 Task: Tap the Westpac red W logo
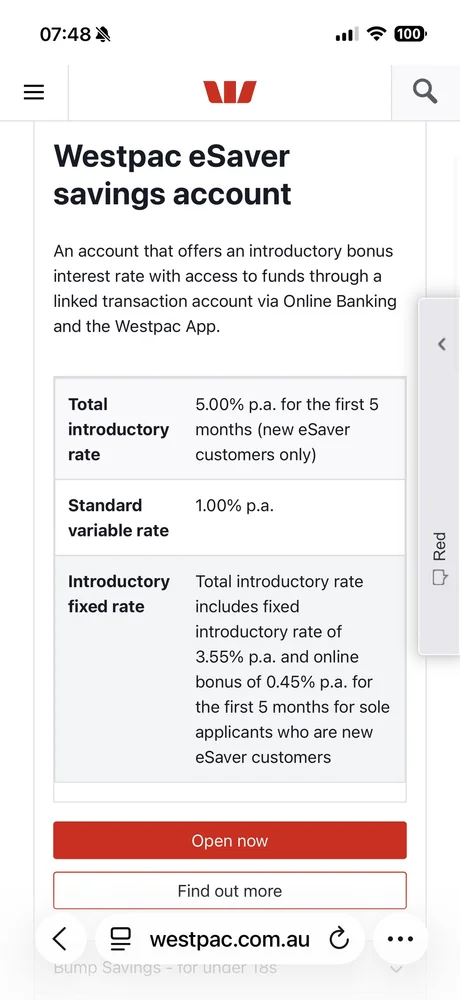(230, 92)
